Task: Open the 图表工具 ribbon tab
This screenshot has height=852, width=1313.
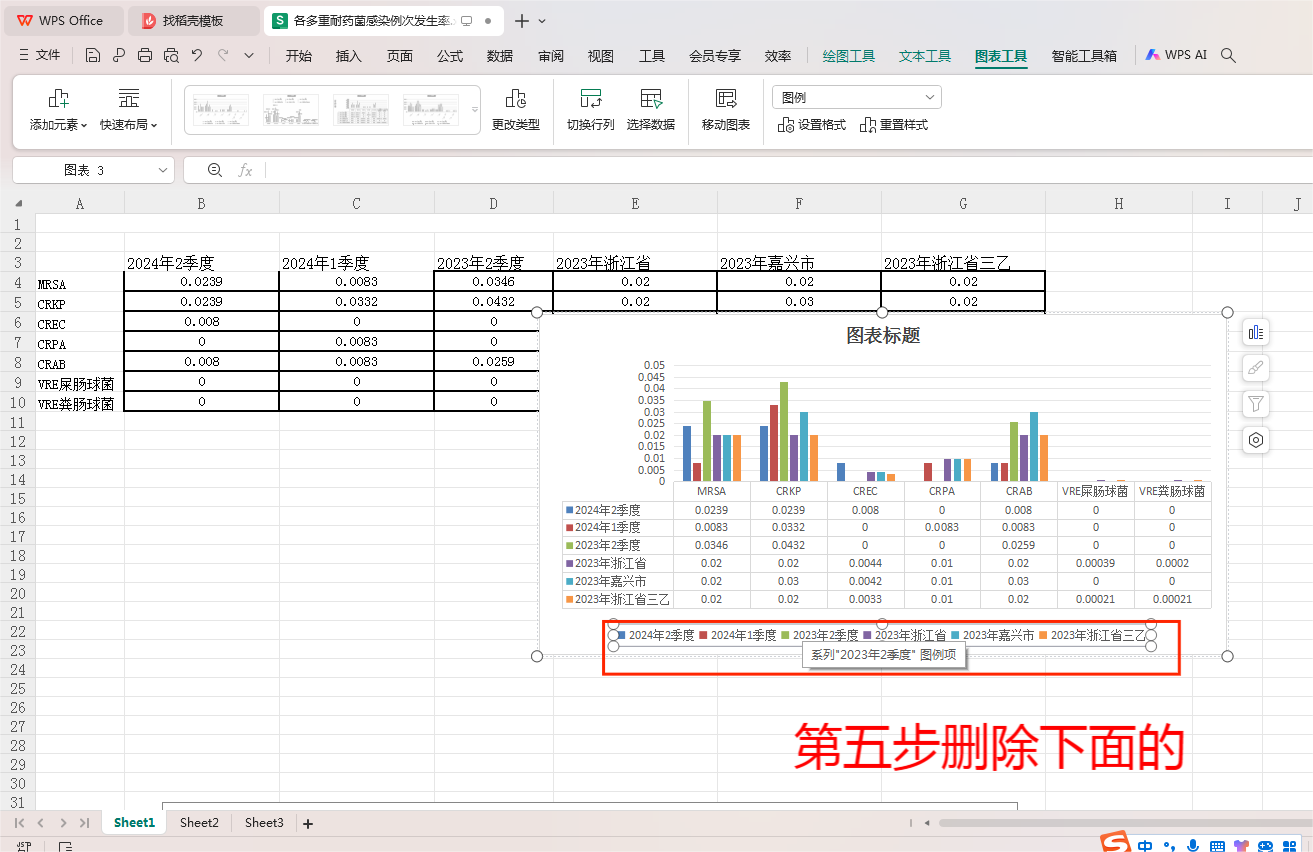Action: [1000, 56]
